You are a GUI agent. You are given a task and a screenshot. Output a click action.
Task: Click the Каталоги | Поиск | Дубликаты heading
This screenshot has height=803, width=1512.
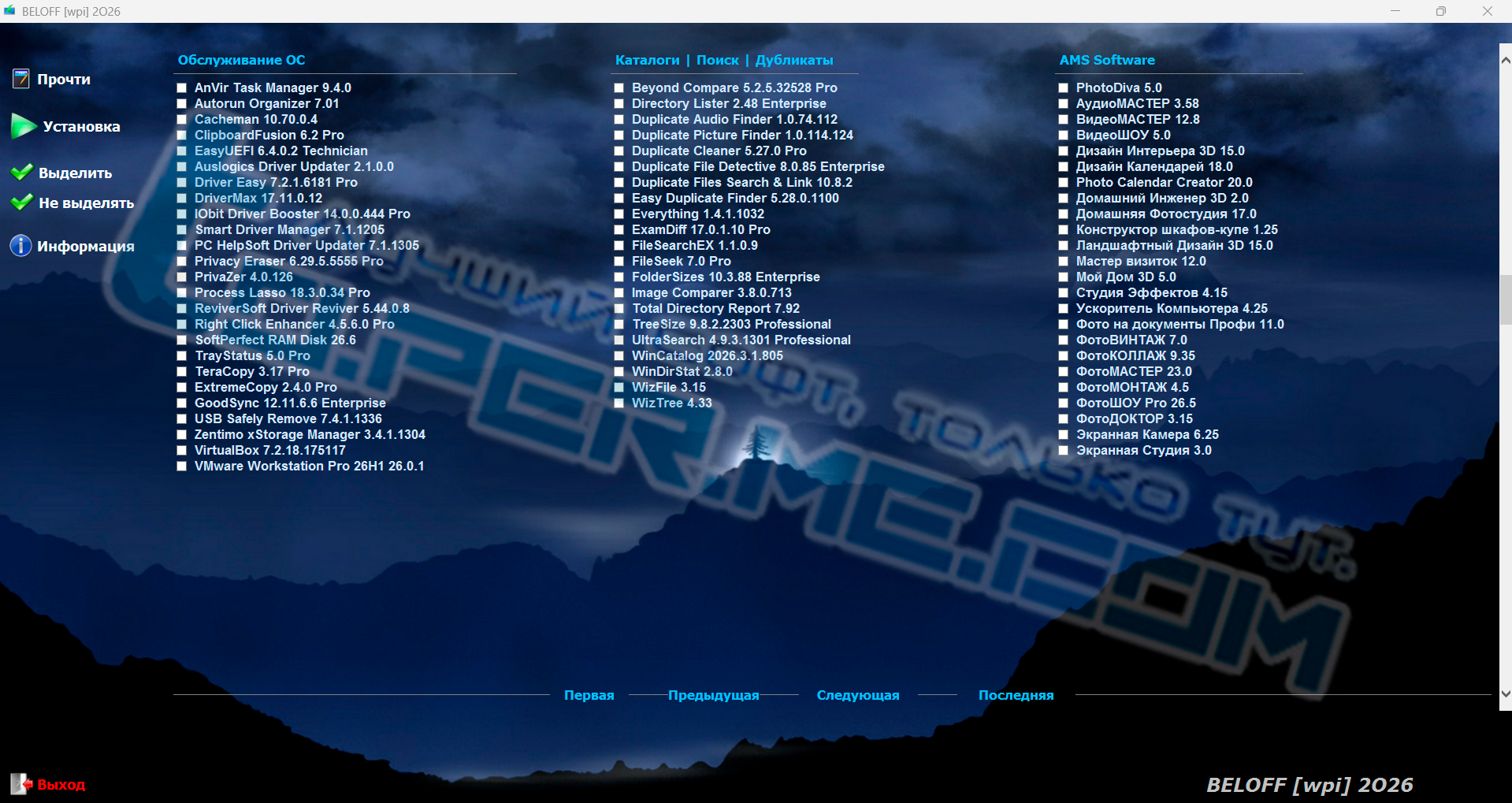coord(724,60)
